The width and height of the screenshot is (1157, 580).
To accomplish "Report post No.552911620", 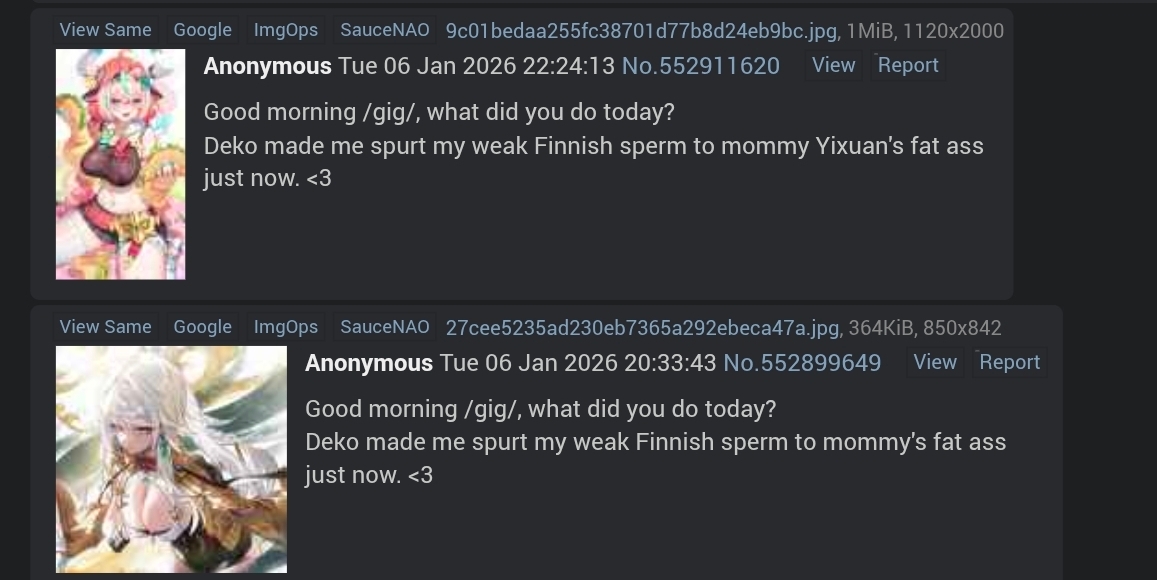I will pyautogui.click(x=908, y=66).
